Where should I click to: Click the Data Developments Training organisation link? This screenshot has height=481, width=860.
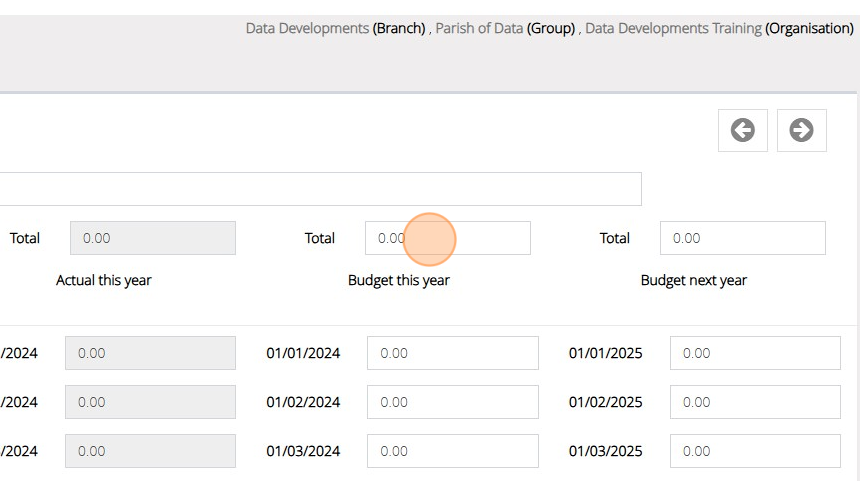click(673, 28)
